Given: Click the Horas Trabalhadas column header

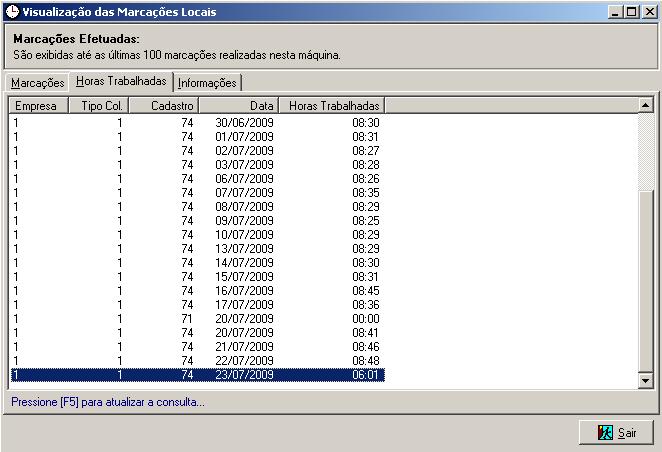Looking at the screenshot, I should point(332,106).
